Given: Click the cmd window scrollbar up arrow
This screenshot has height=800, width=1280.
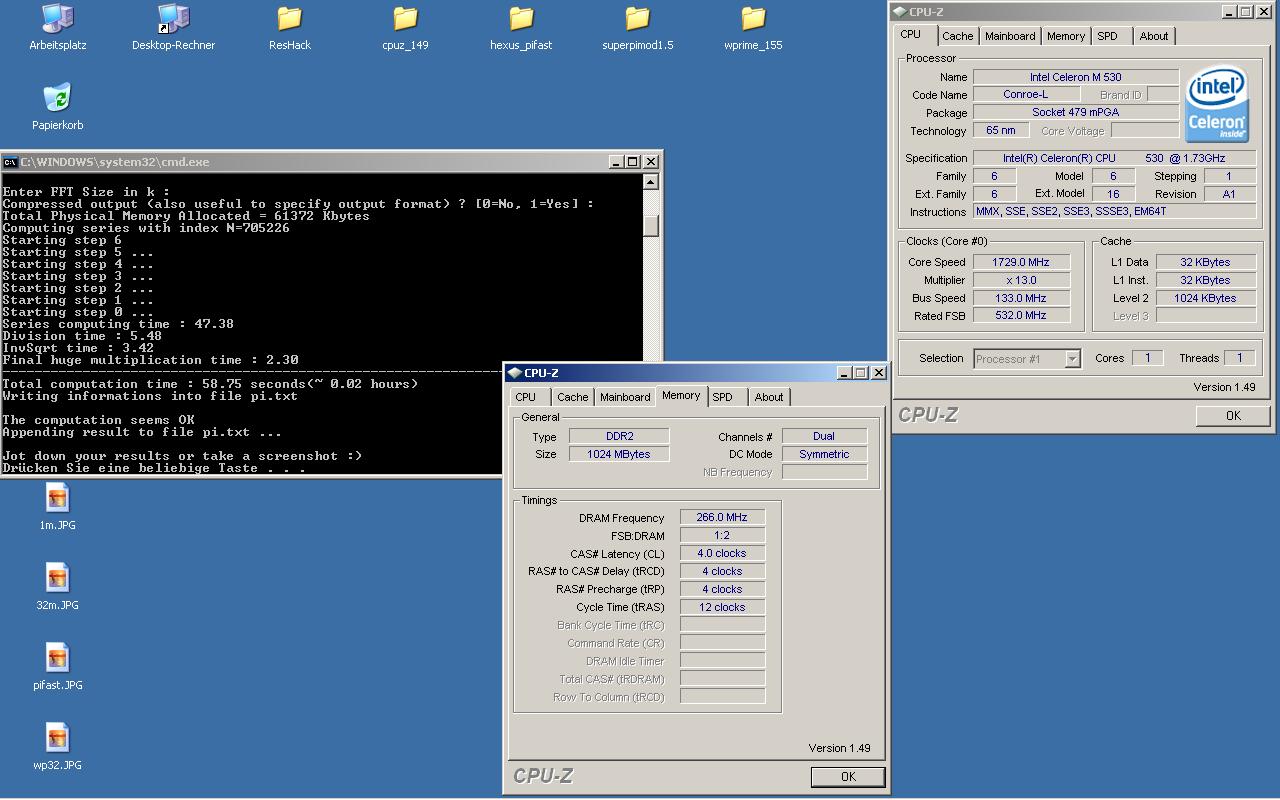Looking at the screenshot, I should (651, 182).
